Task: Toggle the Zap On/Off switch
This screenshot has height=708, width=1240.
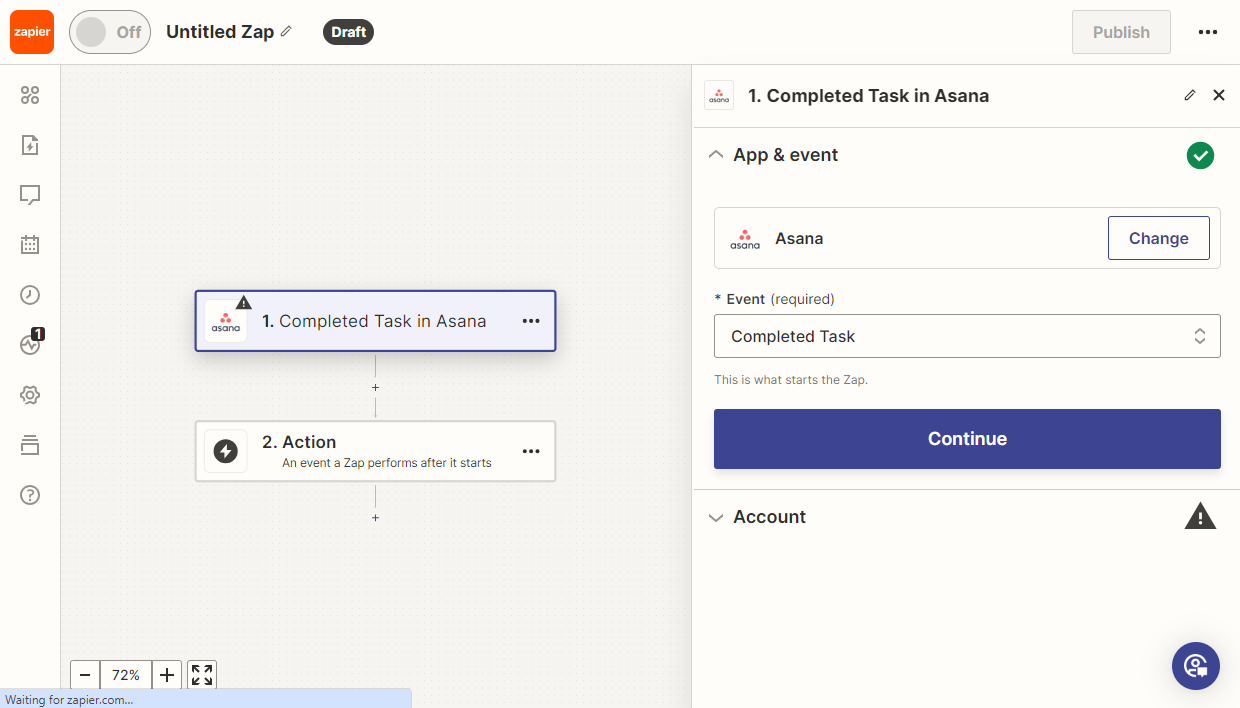Action: pos(109,32)
